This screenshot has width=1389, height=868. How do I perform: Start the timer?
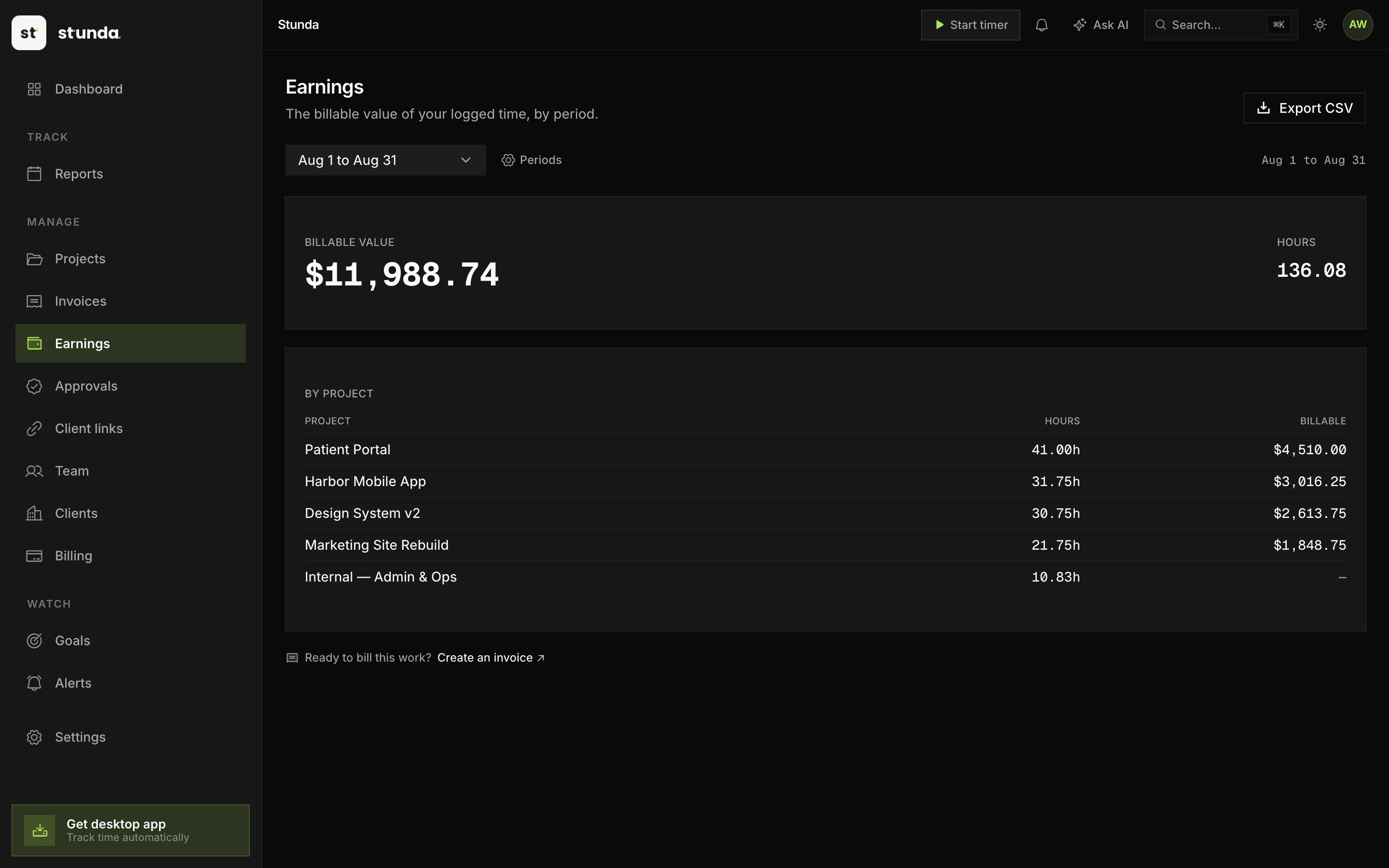(970, 25)
